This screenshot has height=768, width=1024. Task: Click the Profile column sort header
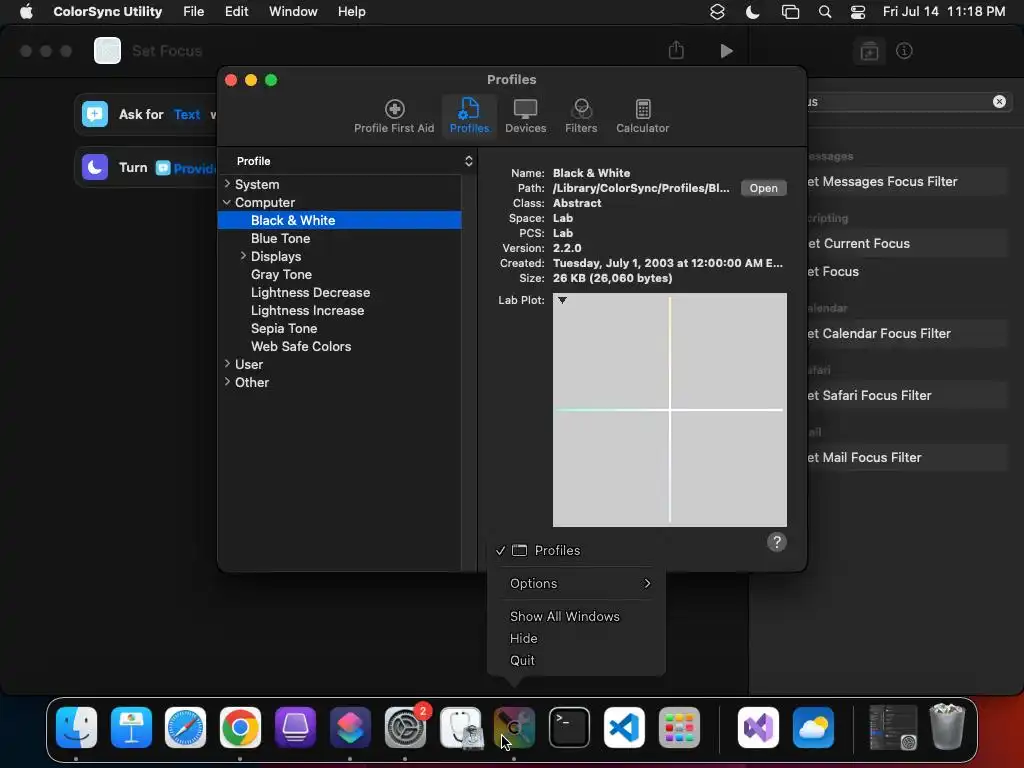click(347, 161)
